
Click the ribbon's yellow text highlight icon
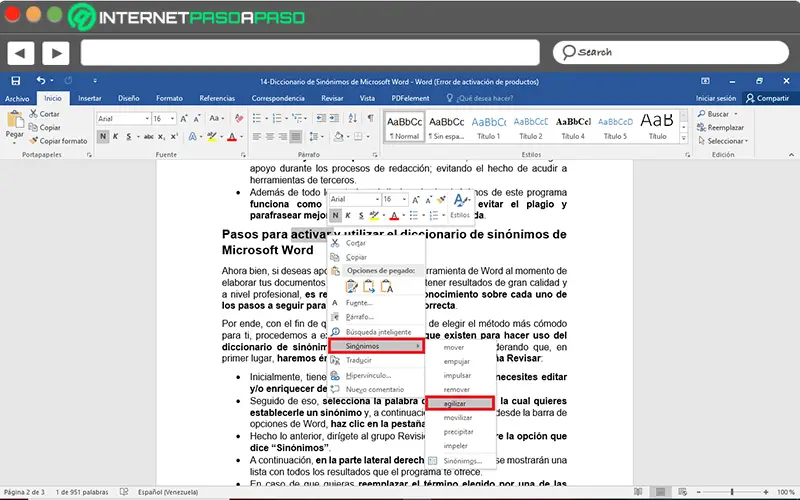pyautogui.click(x=214, y=135)
